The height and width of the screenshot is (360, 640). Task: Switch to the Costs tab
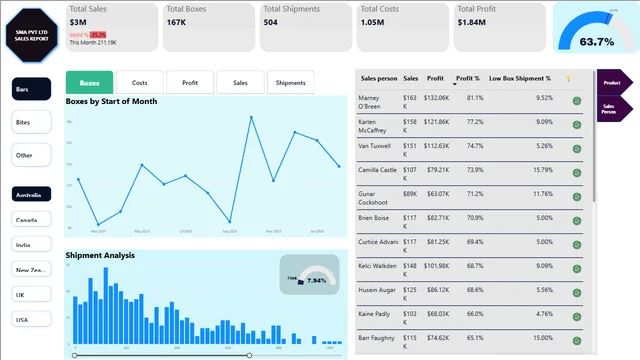(140, 82)
